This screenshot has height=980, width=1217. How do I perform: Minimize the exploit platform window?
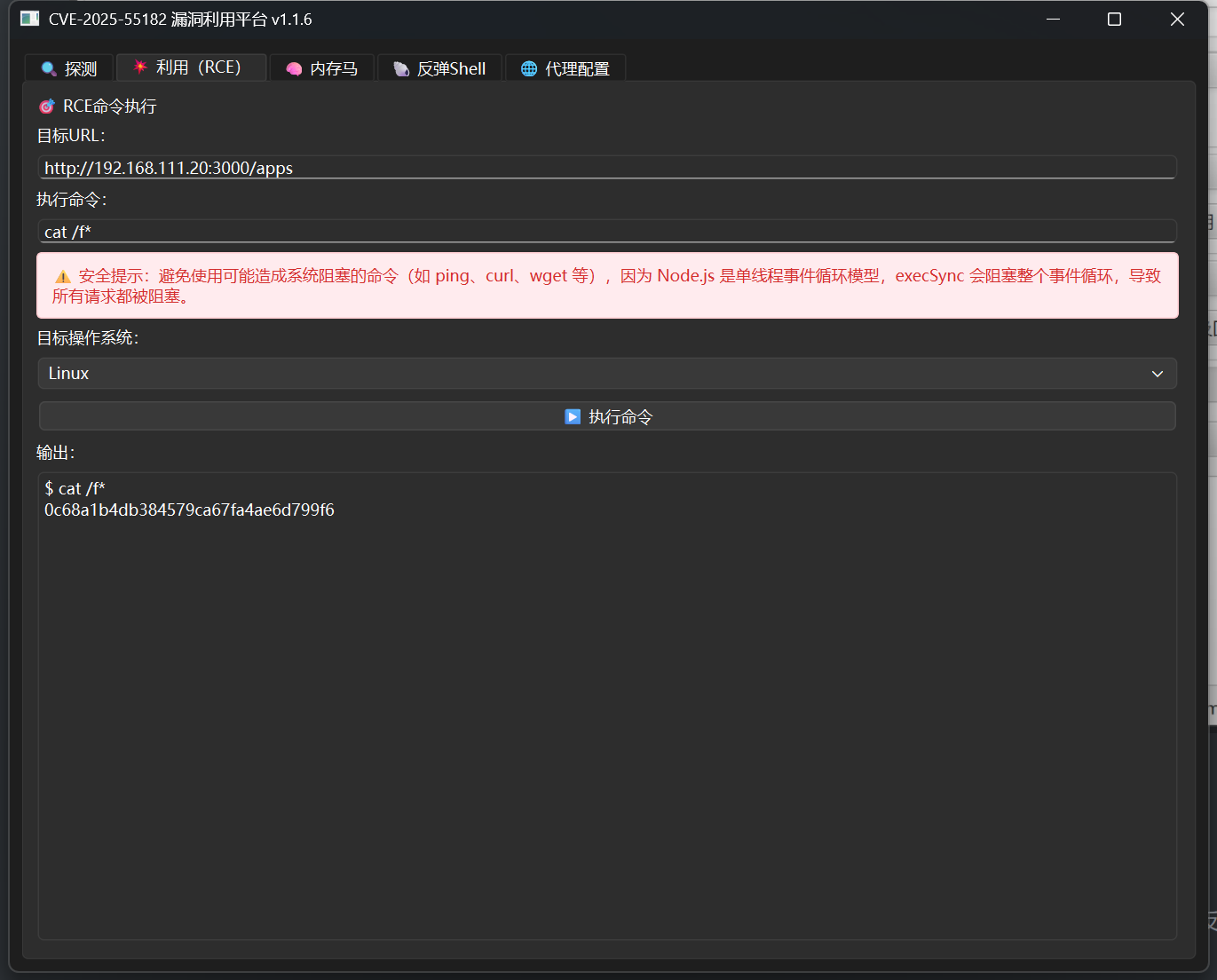click(1054, 20)
